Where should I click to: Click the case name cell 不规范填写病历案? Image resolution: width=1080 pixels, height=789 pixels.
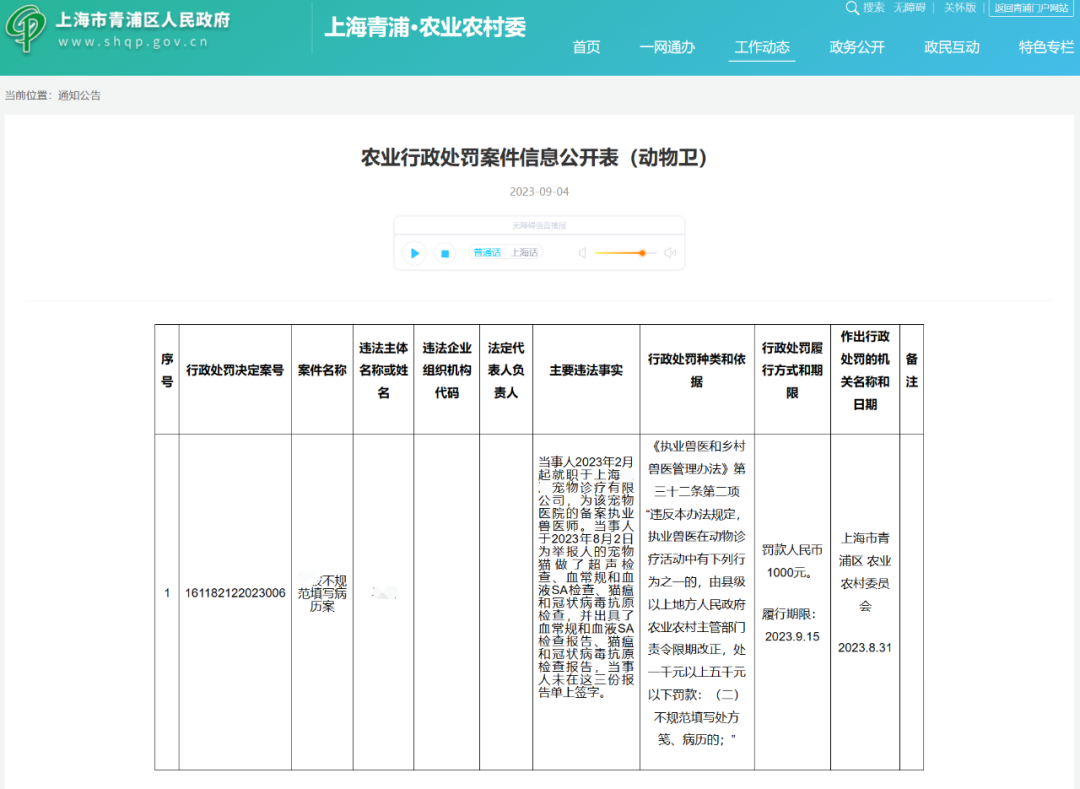(322, 593)
